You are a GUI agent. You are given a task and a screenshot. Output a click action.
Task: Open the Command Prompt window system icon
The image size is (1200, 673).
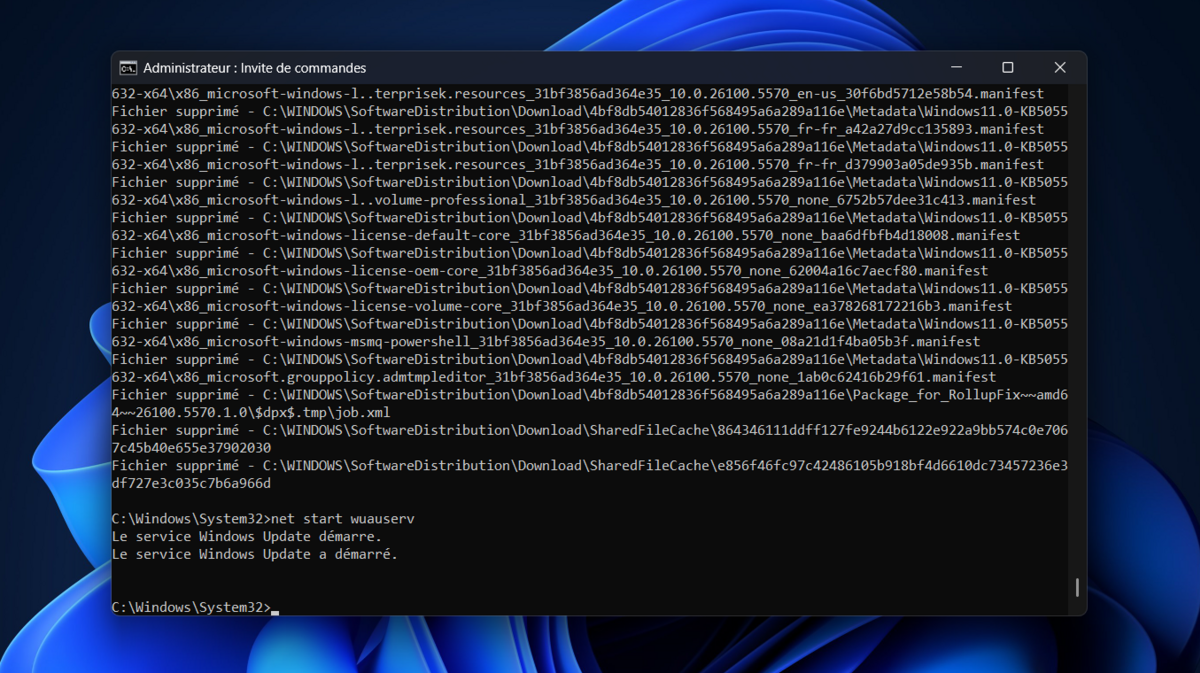tap(128, 68)
